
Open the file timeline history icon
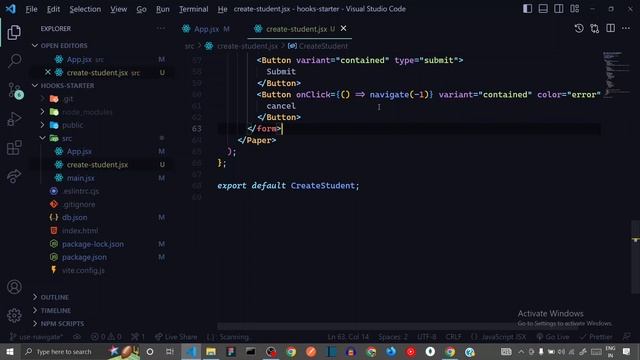click(579, 28)
